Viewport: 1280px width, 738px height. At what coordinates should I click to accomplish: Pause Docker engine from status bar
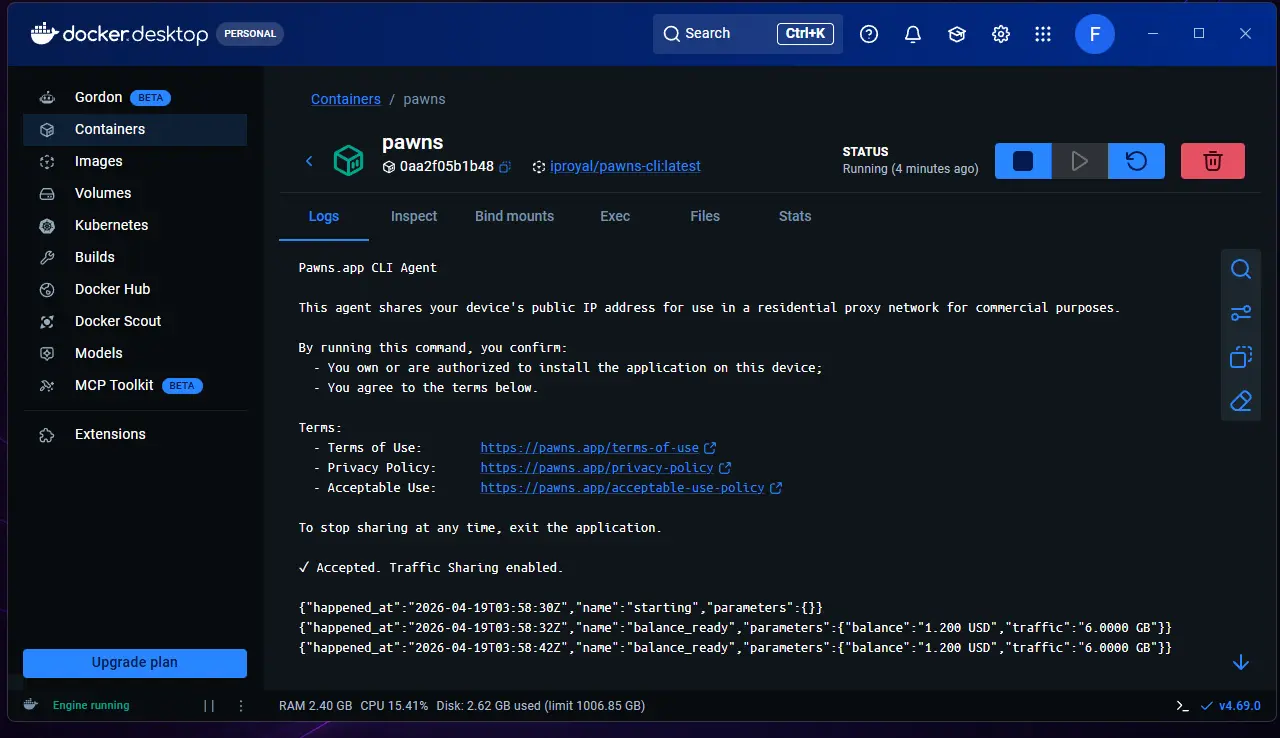click(209, 705)
